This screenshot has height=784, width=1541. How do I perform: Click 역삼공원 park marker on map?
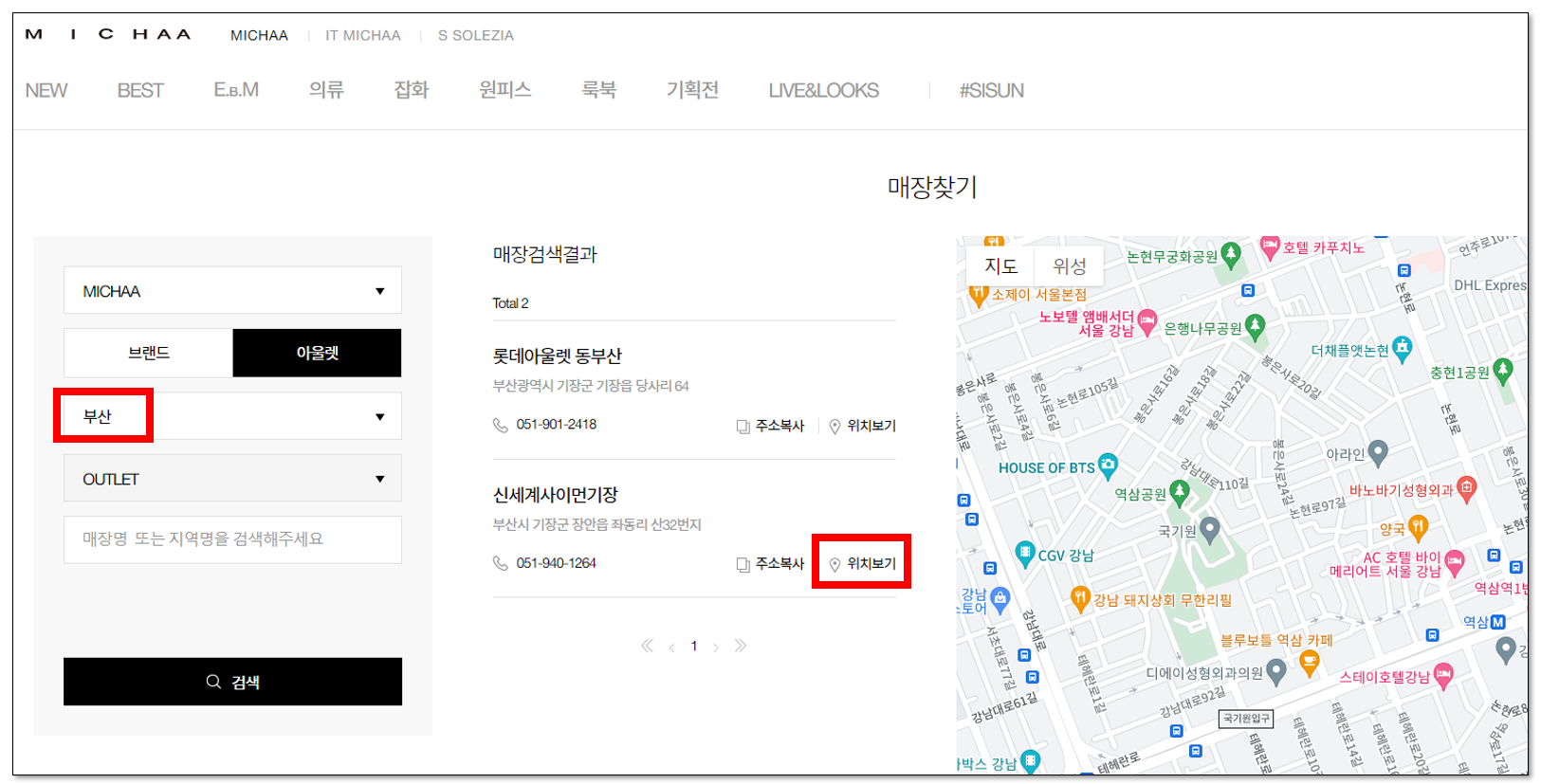pyautogui.click(x=1179, y=491)
